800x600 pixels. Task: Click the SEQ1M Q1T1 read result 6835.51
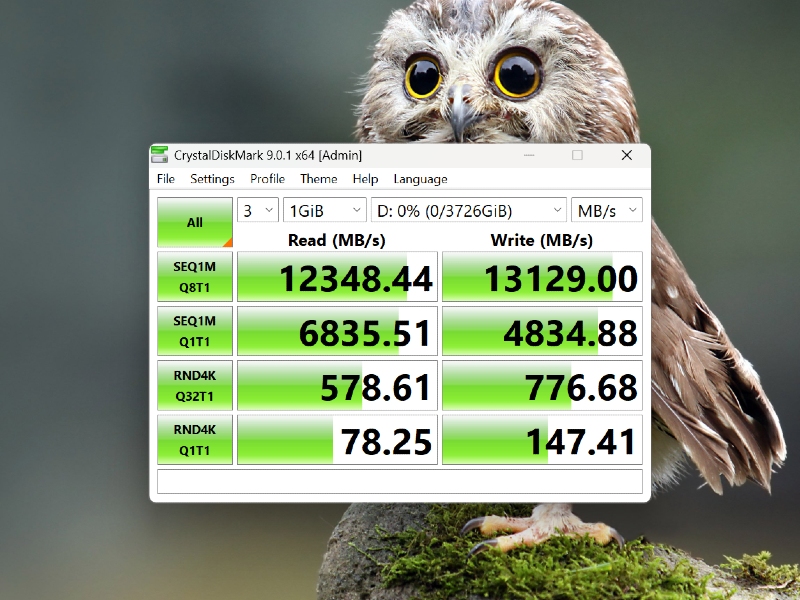(338, 331)
